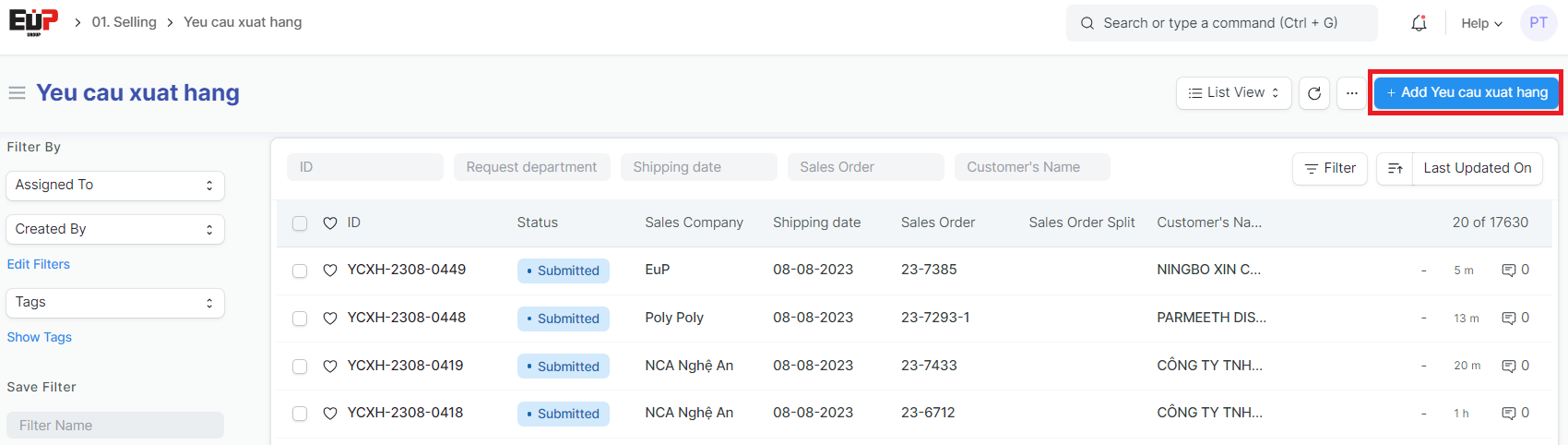Open the Help menu
Screen dimensions: 1568x445
[1480, 23]
